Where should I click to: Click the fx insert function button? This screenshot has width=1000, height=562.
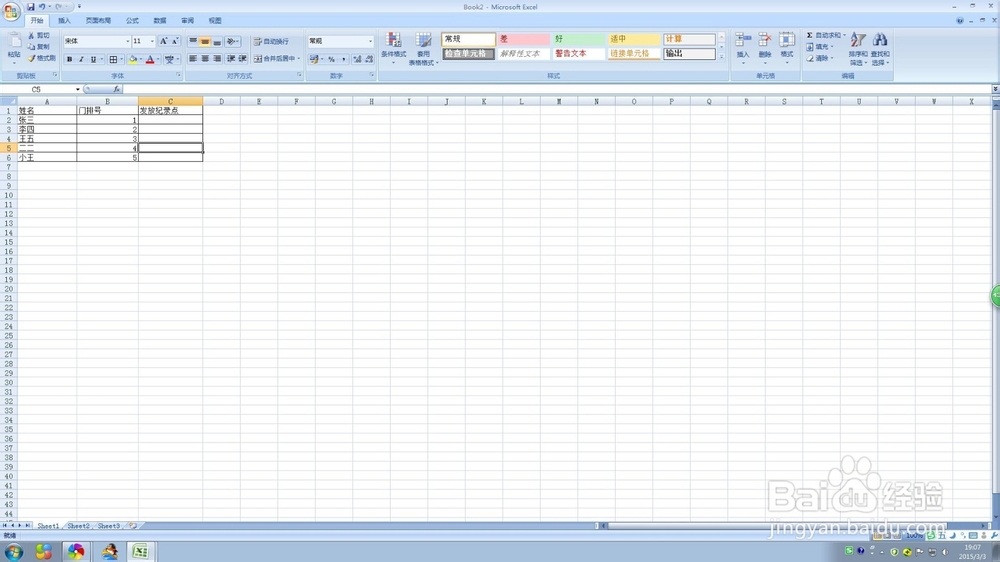(117, 89)
